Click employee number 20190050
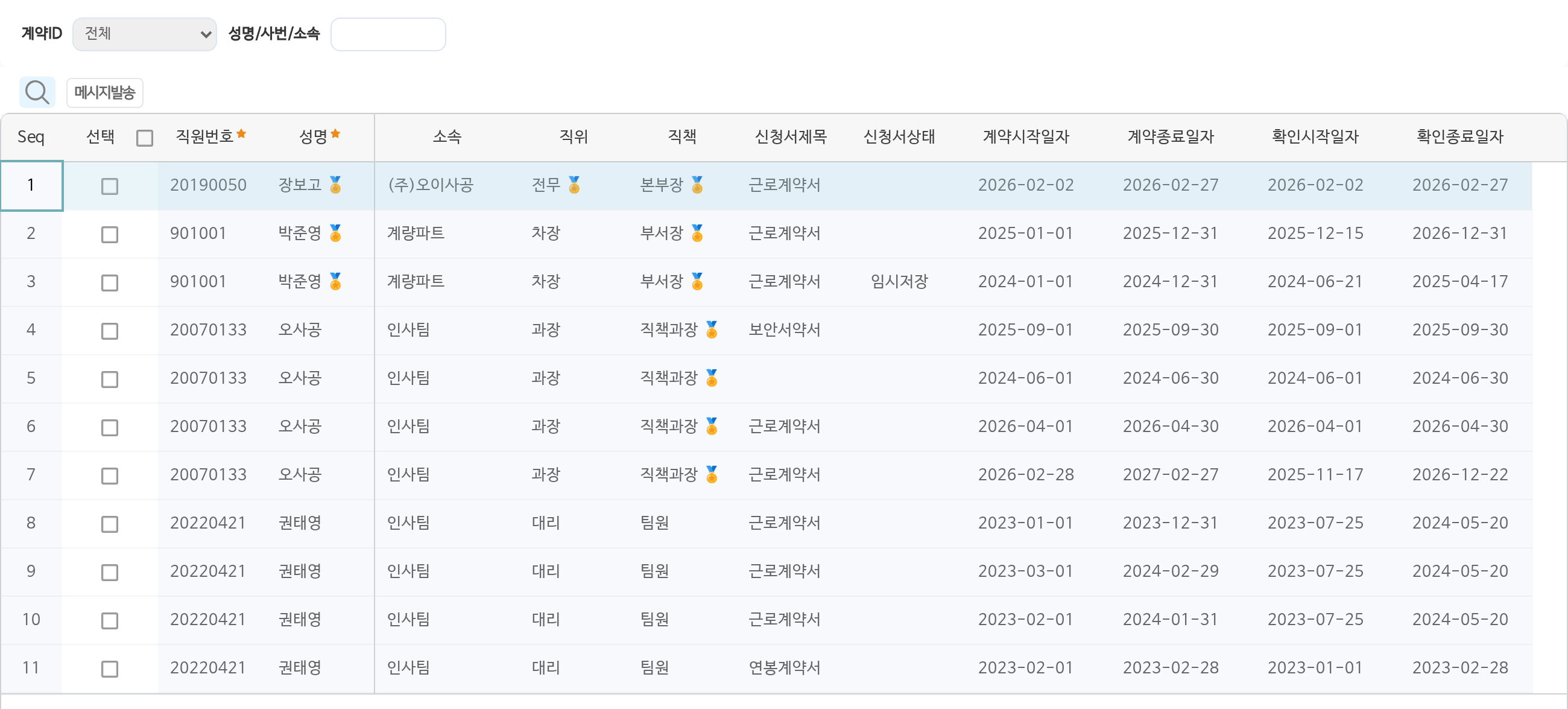Image resolution: width=1568 pixels, height=709 pixels. 208,185
